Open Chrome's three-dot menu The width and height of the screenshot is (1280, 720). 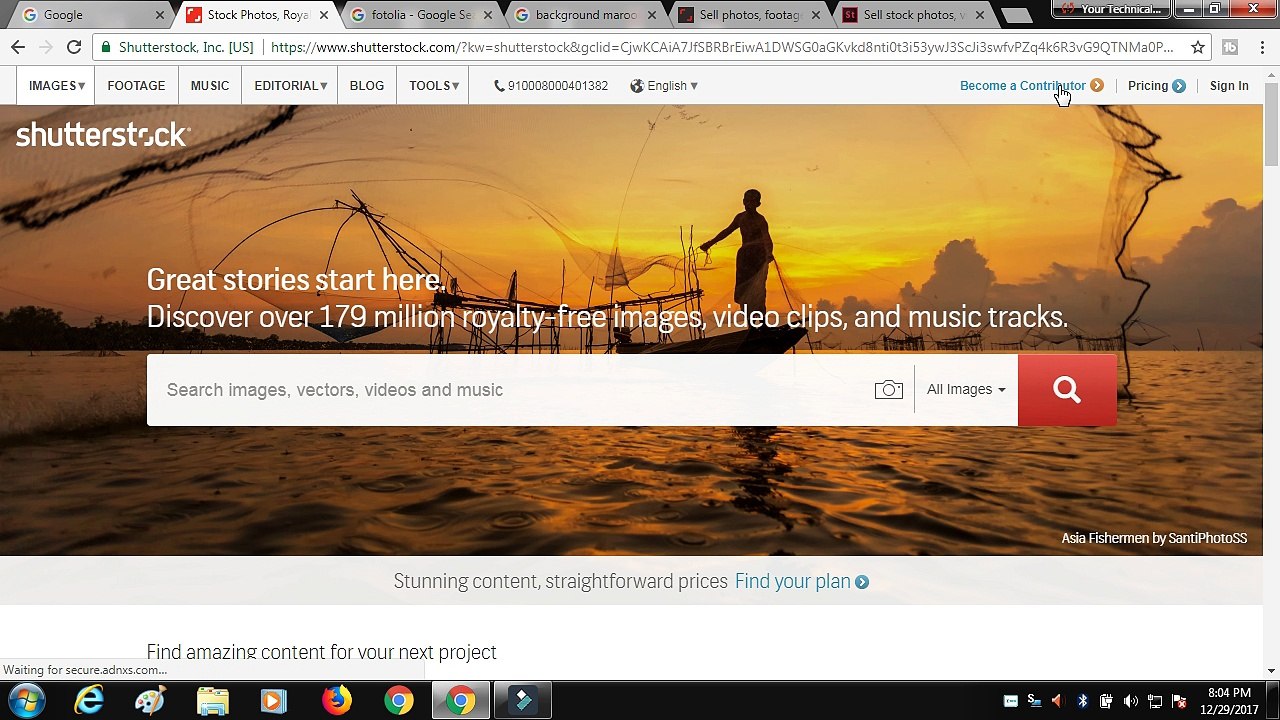[x=1263, y=47]
